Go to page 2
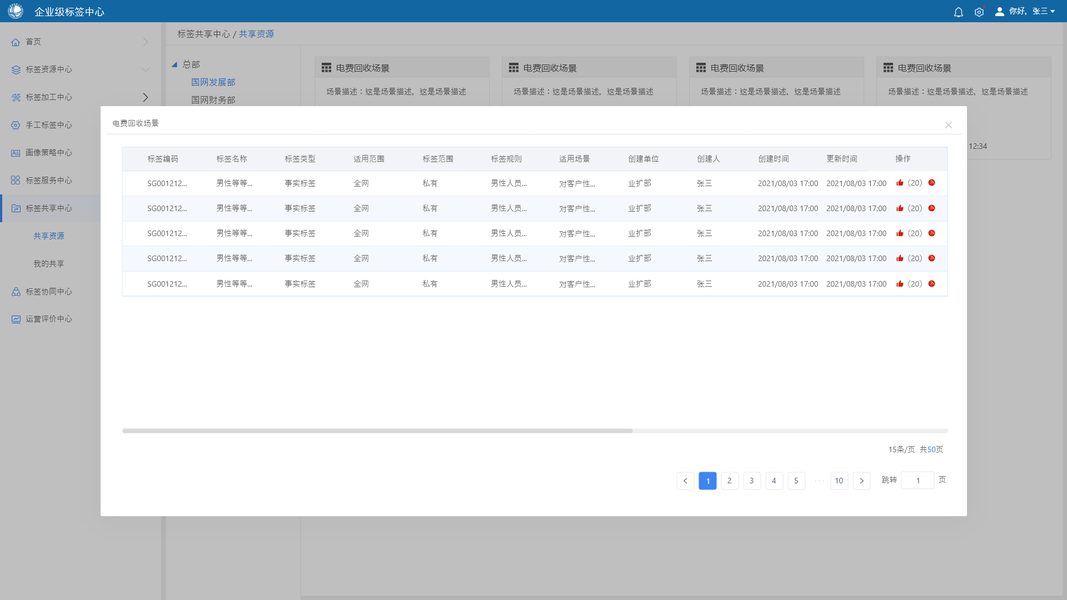This screenshot has width=1067, height=600. click(729, 481)
